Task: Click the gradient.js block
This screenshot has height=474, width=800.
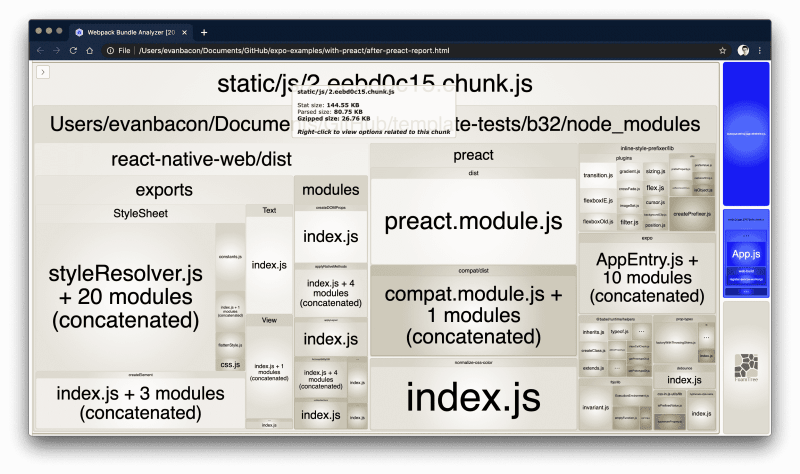Action: coord(630,171)
